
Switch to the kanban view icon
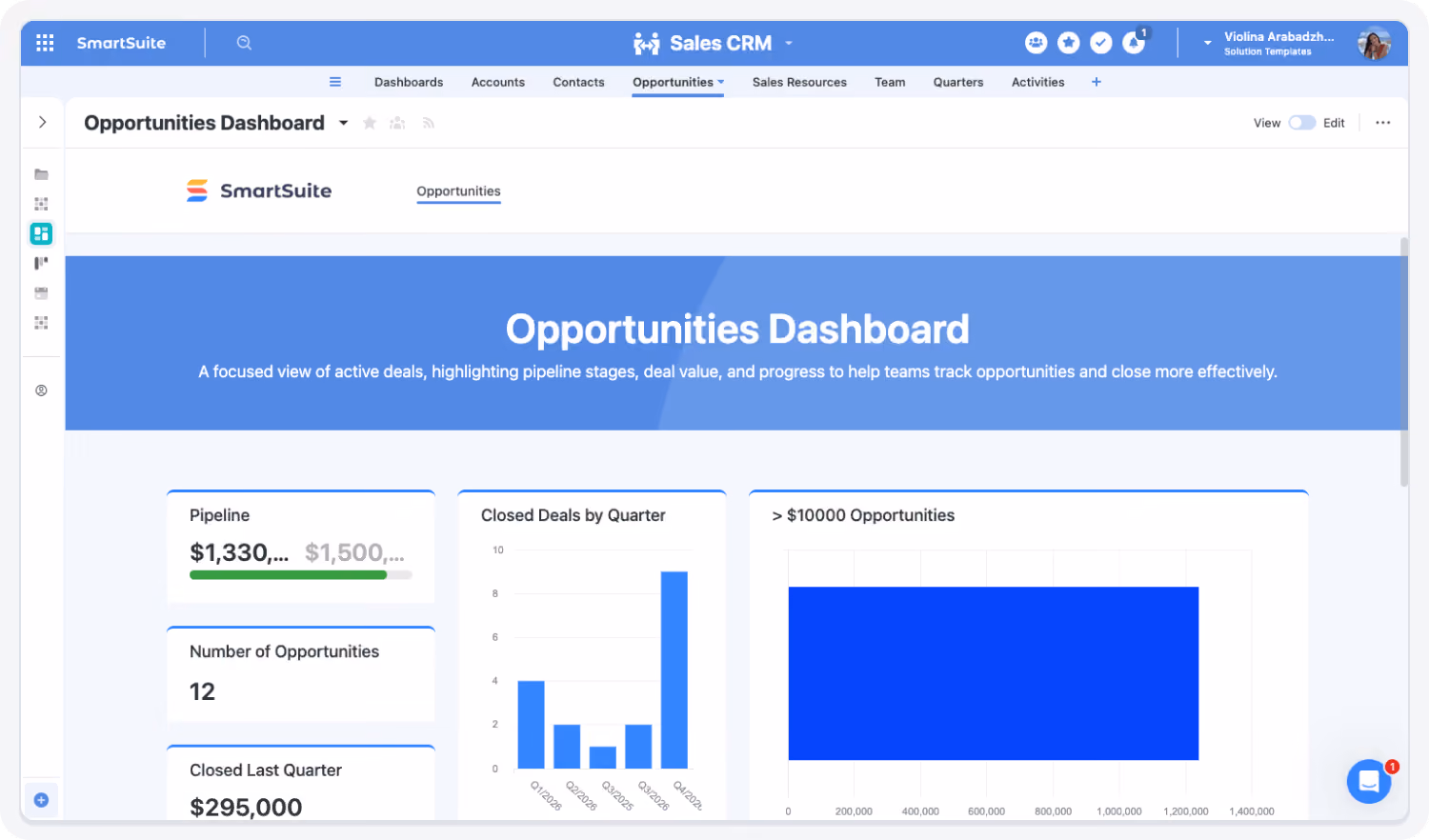41,263
